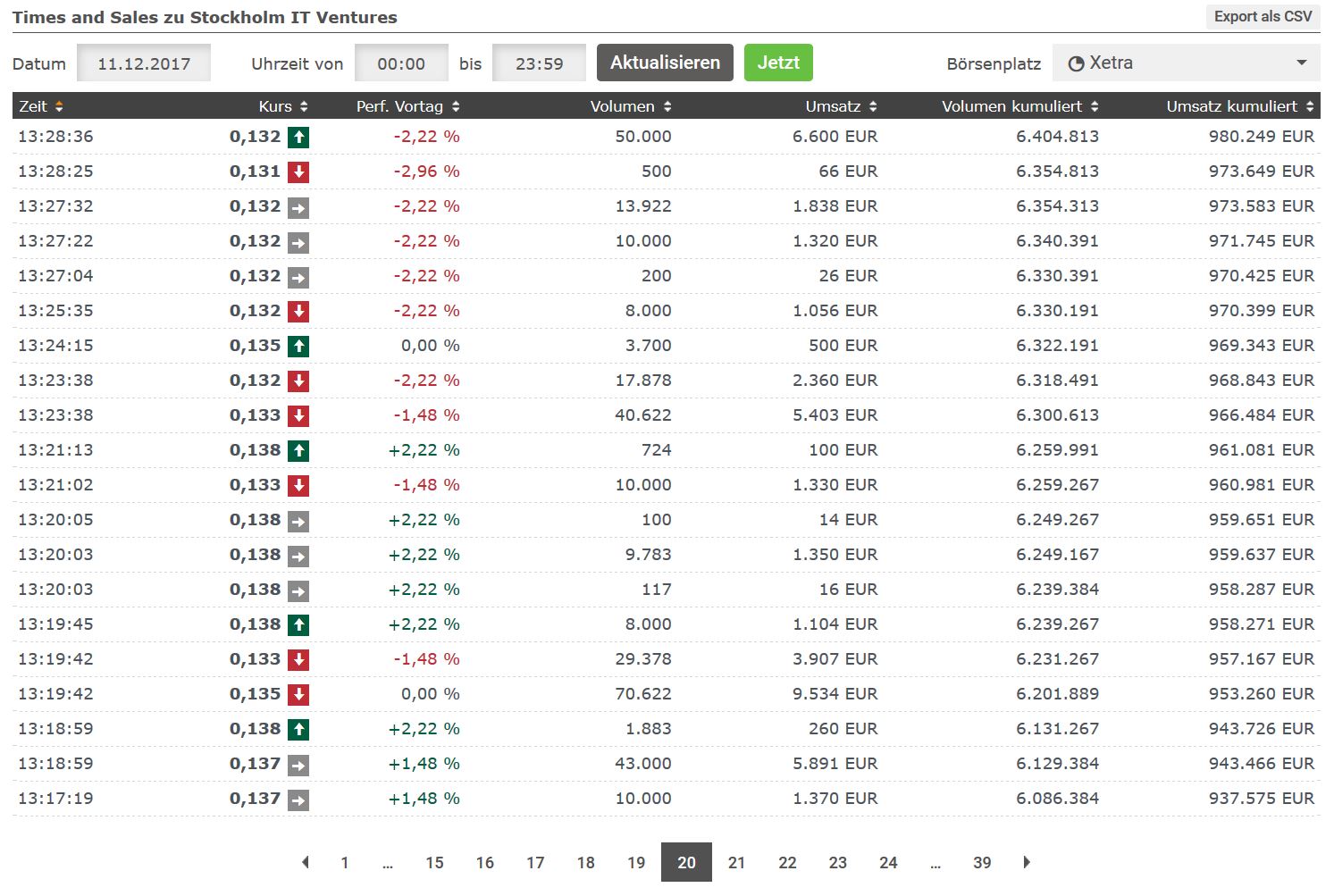The image size is (1334, 896).
Task: Click the sort arrows next to Zeit
Action: [x=59, y=106]
